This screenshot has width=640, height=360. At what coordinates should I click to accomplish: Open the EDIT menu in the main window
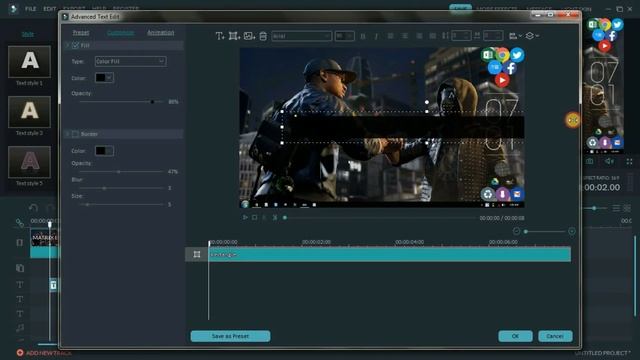pos(50,9)
